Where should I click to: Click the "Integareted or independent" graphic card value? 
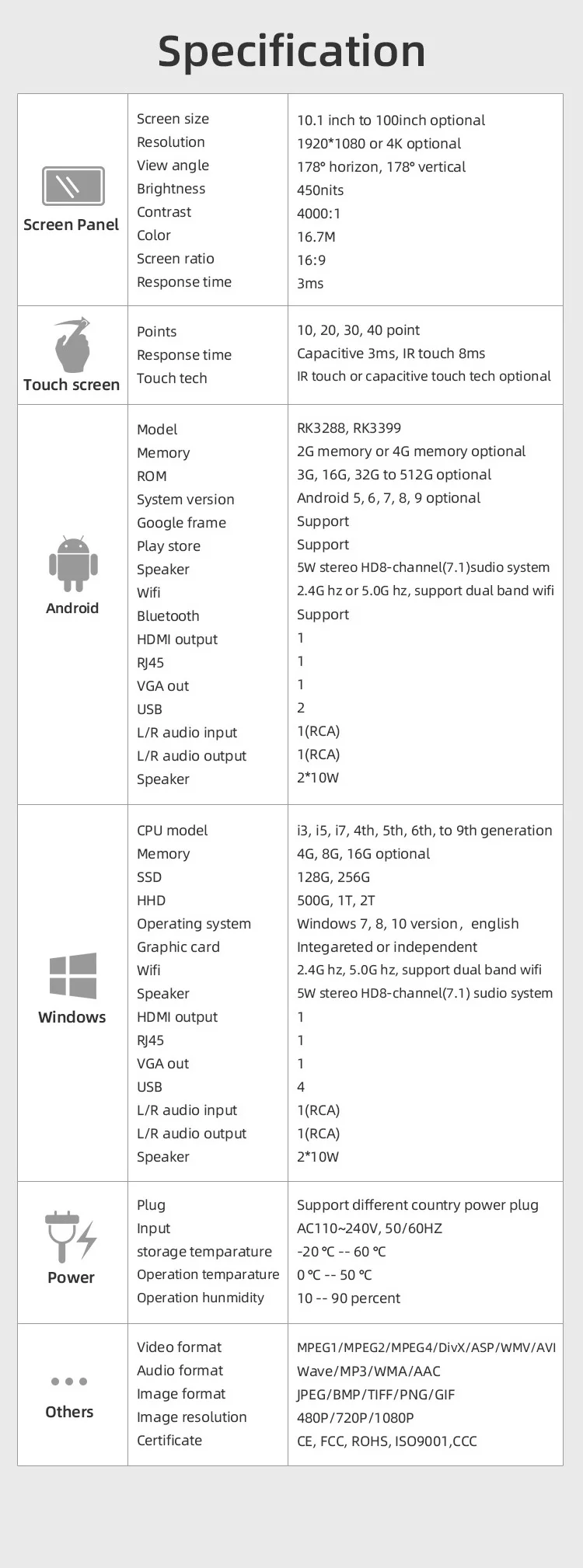[x=387, y=947]
